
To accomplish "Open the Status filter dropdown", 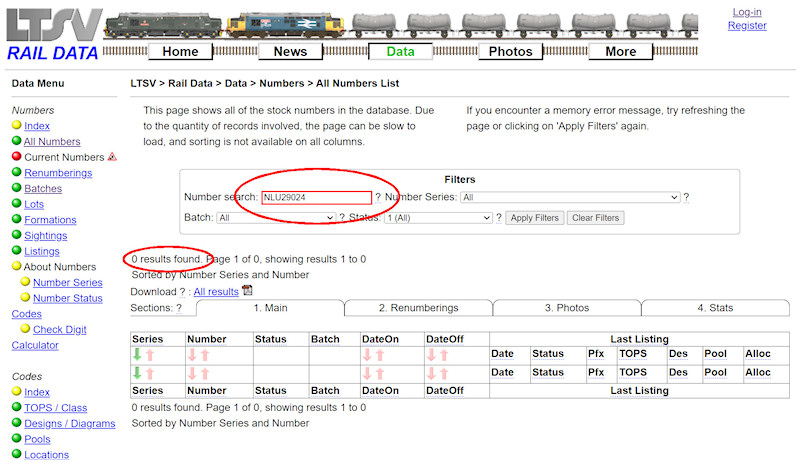I will pyautogui.click(x=438, y=217).
